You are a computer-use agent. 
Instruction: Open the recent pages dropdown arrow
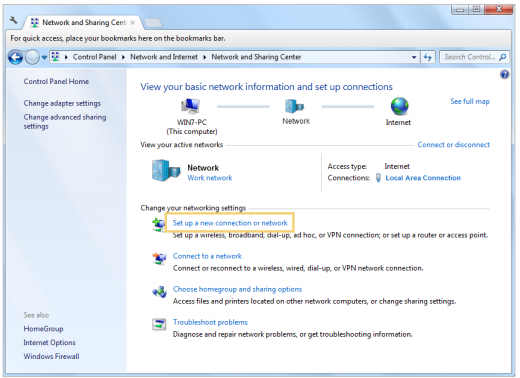[x=44, y=57]
